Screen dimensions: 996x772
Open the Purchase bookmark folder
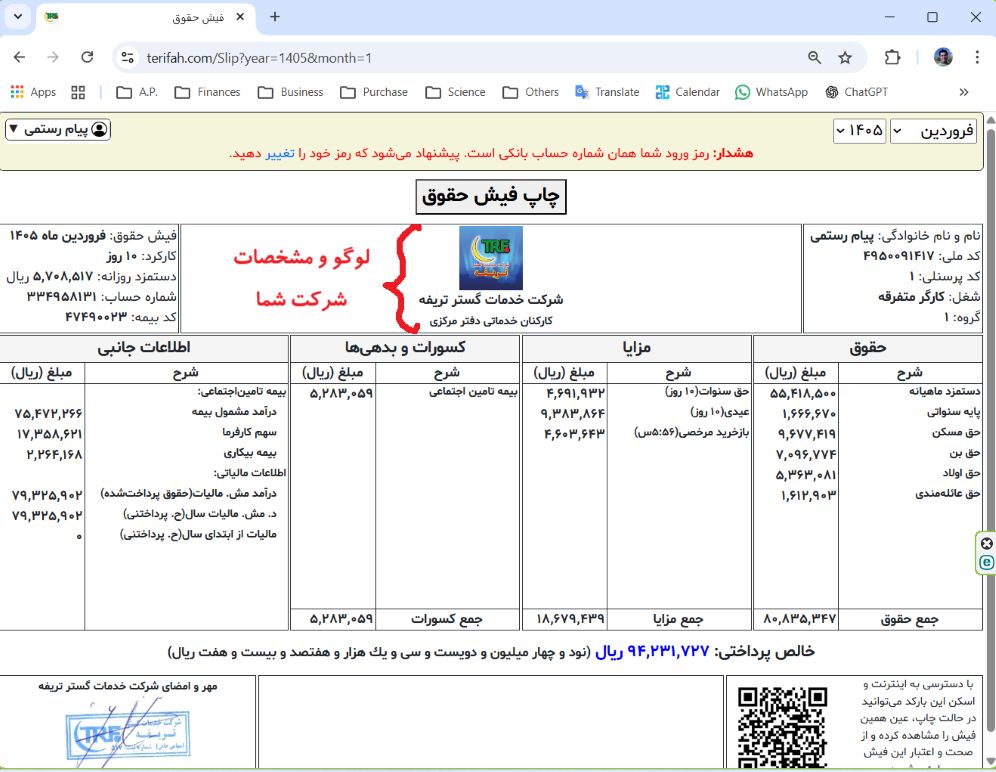coord(374,92)
